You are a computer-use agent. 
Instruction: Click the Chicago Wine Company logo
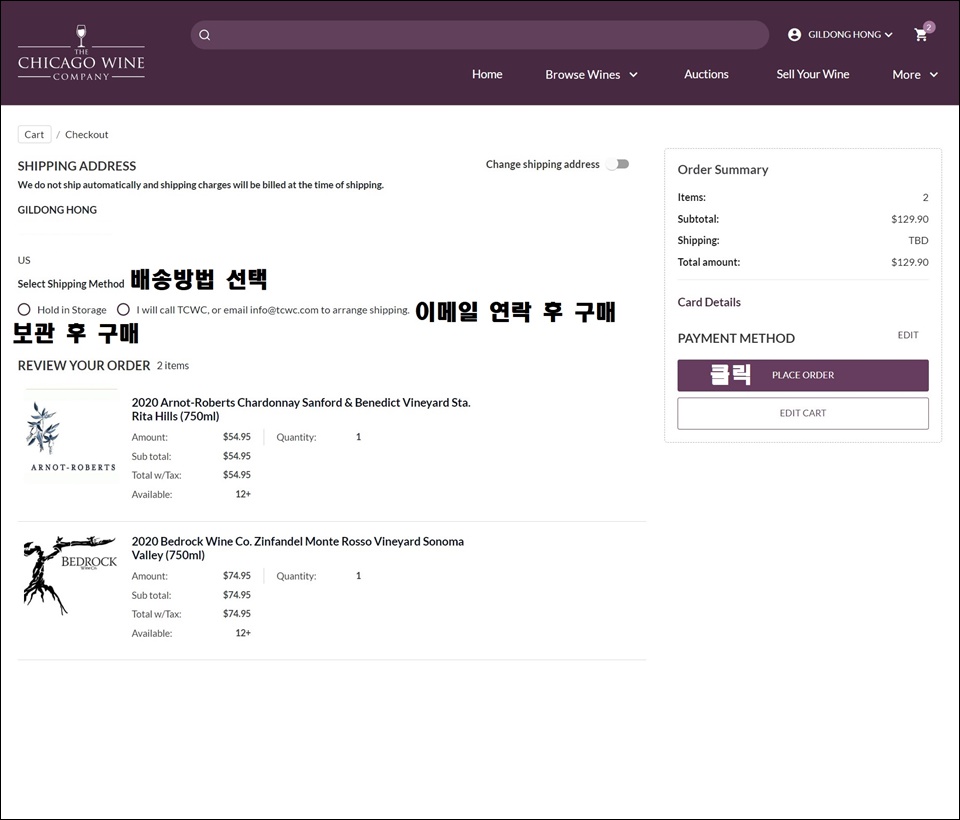coord(81,53)
